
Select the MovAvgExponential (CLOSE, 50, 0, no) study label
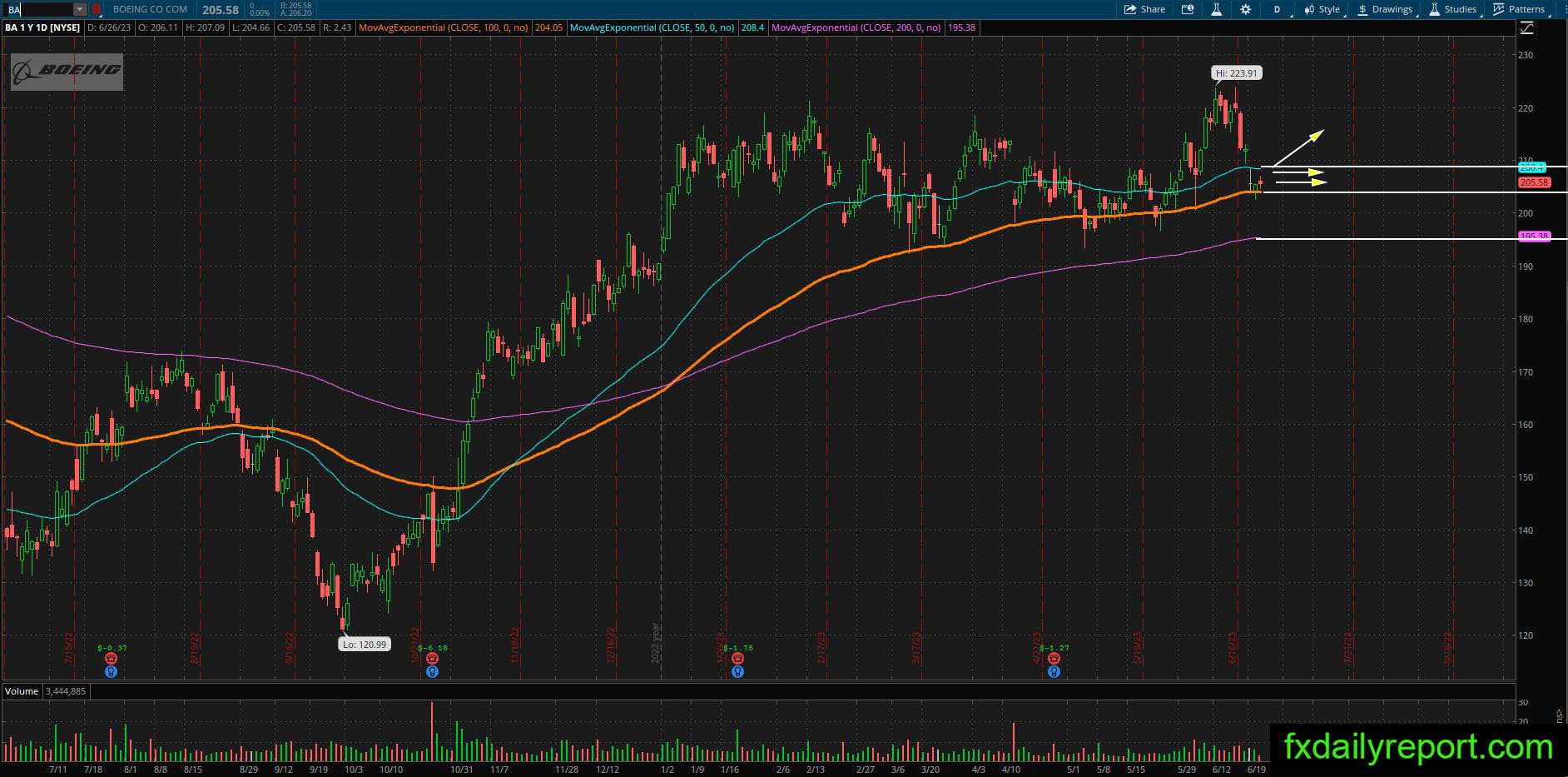click(x=653, y=27)
